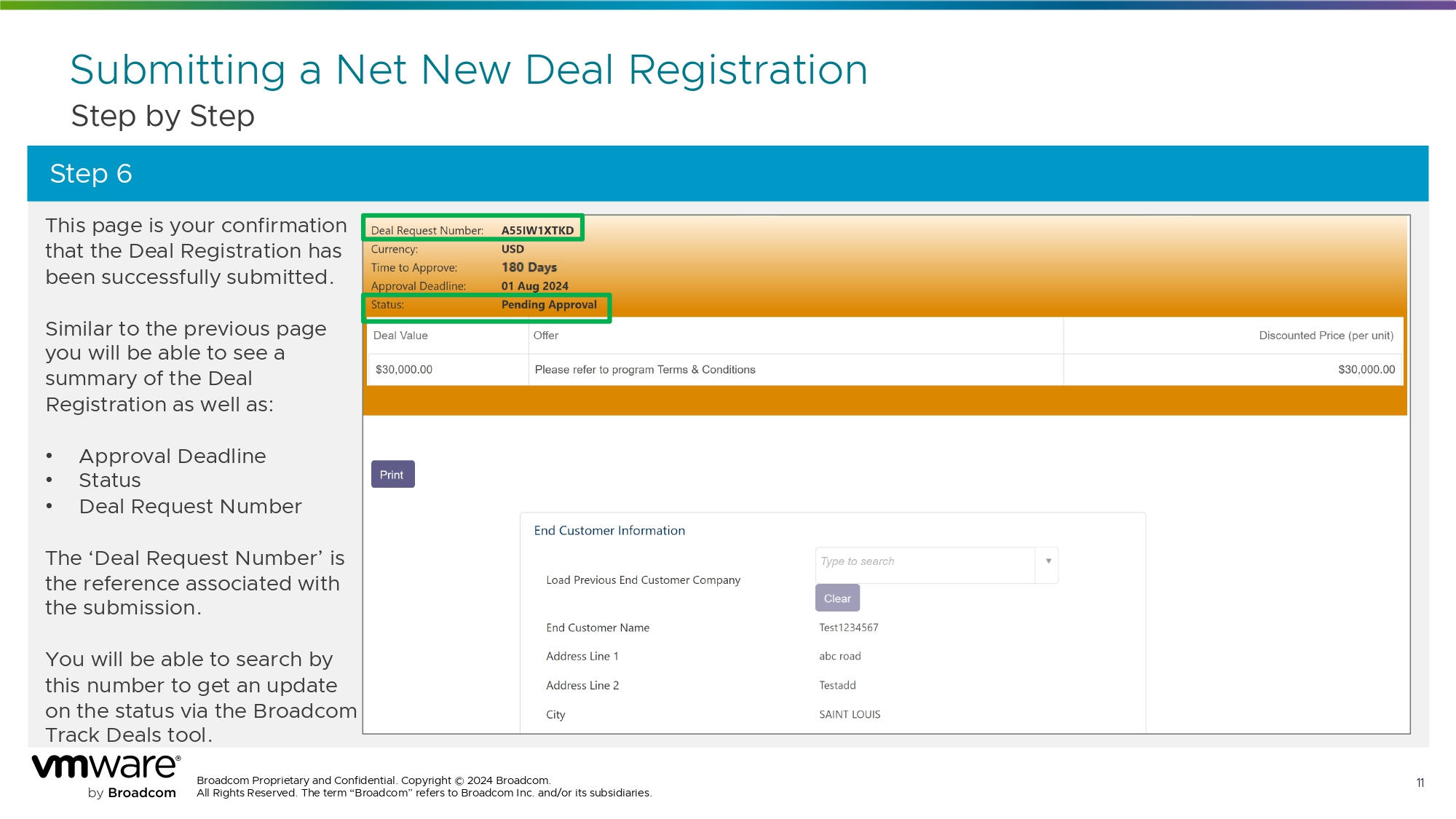Click the $30,000.00 deal value cell

(404, 370)
